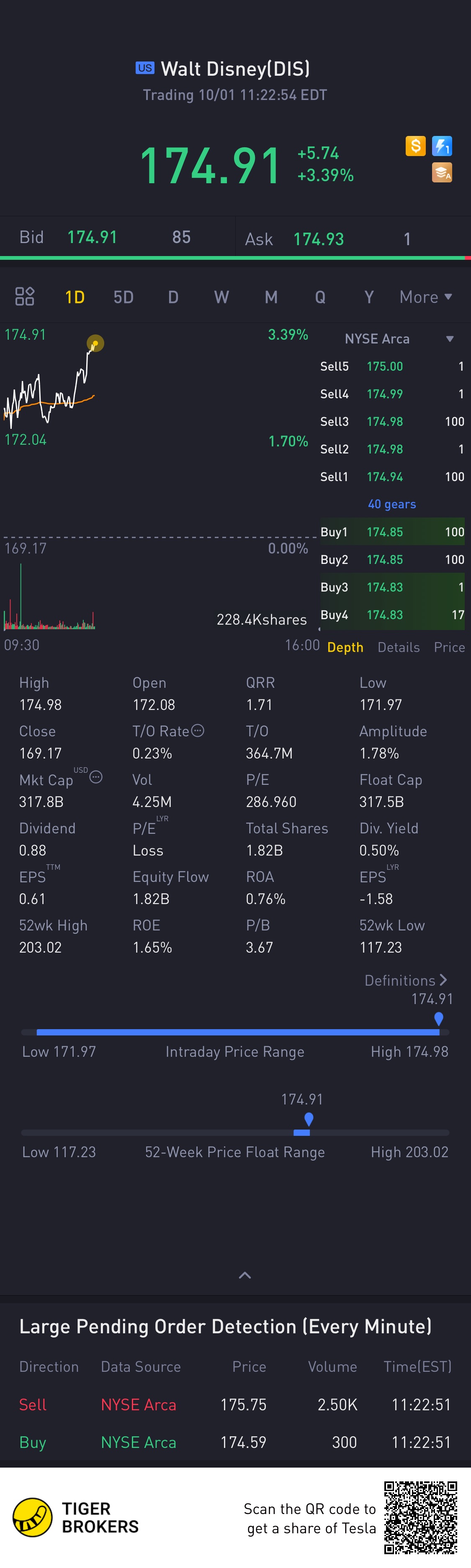
Task: Switch to the Details tab
Action: pyautogui.click(x=399, y=647)
